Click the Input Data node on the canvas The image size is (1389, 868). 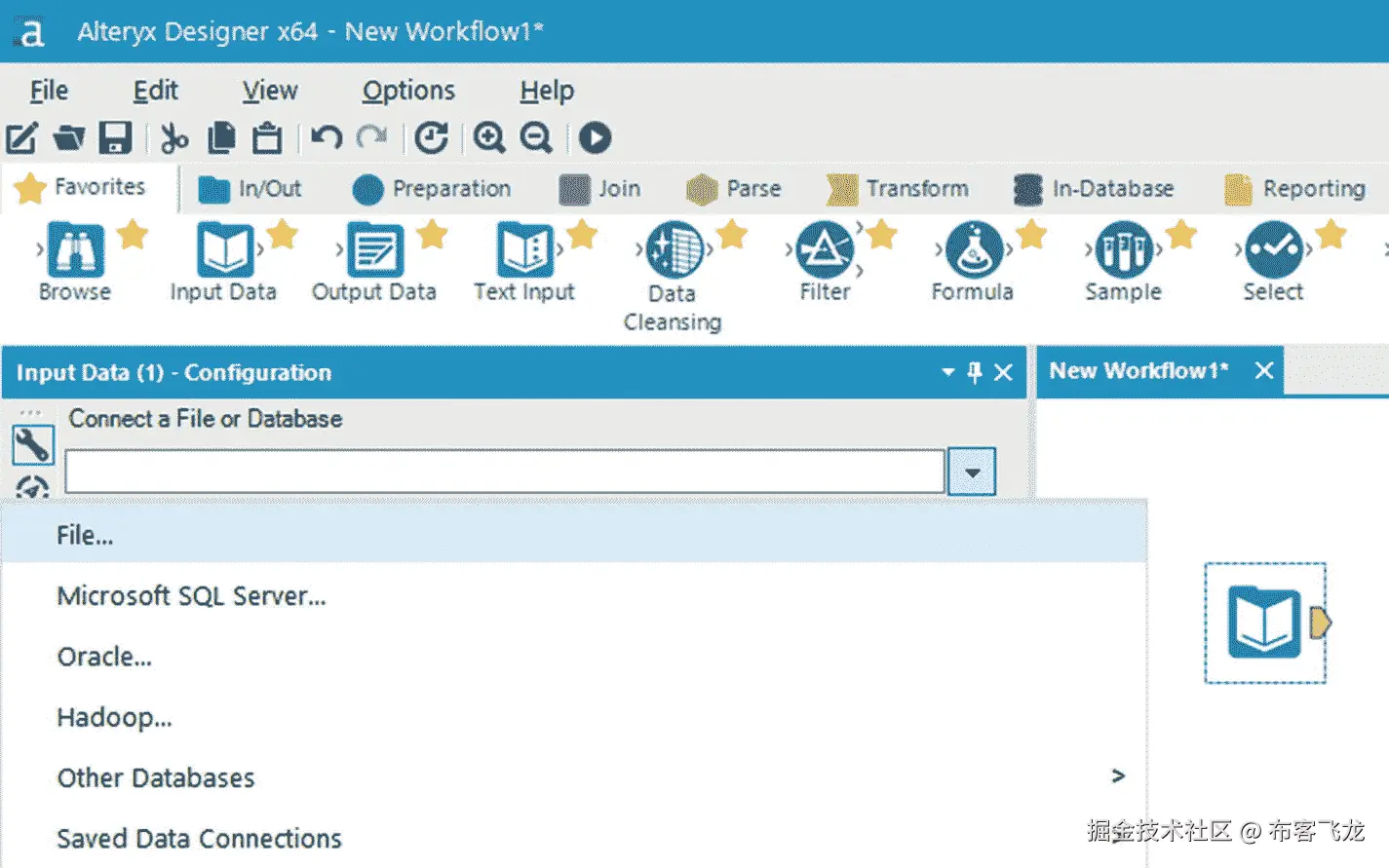[1263, 623]
